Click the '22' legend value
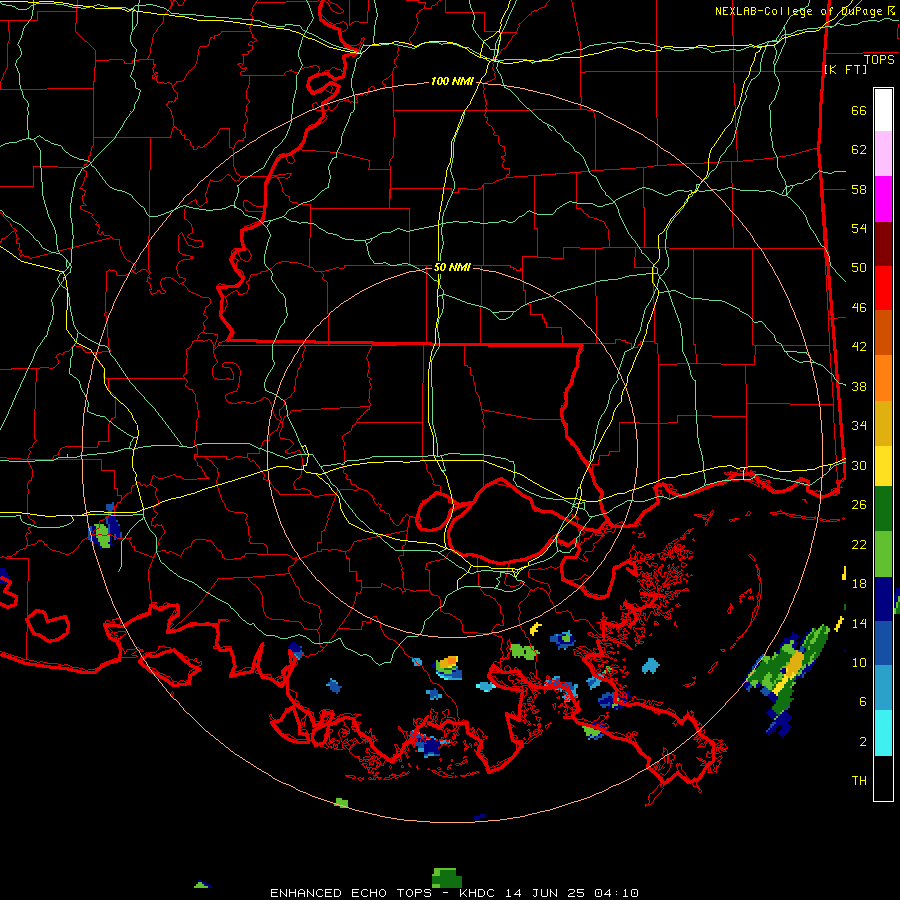 click(859, 544)
